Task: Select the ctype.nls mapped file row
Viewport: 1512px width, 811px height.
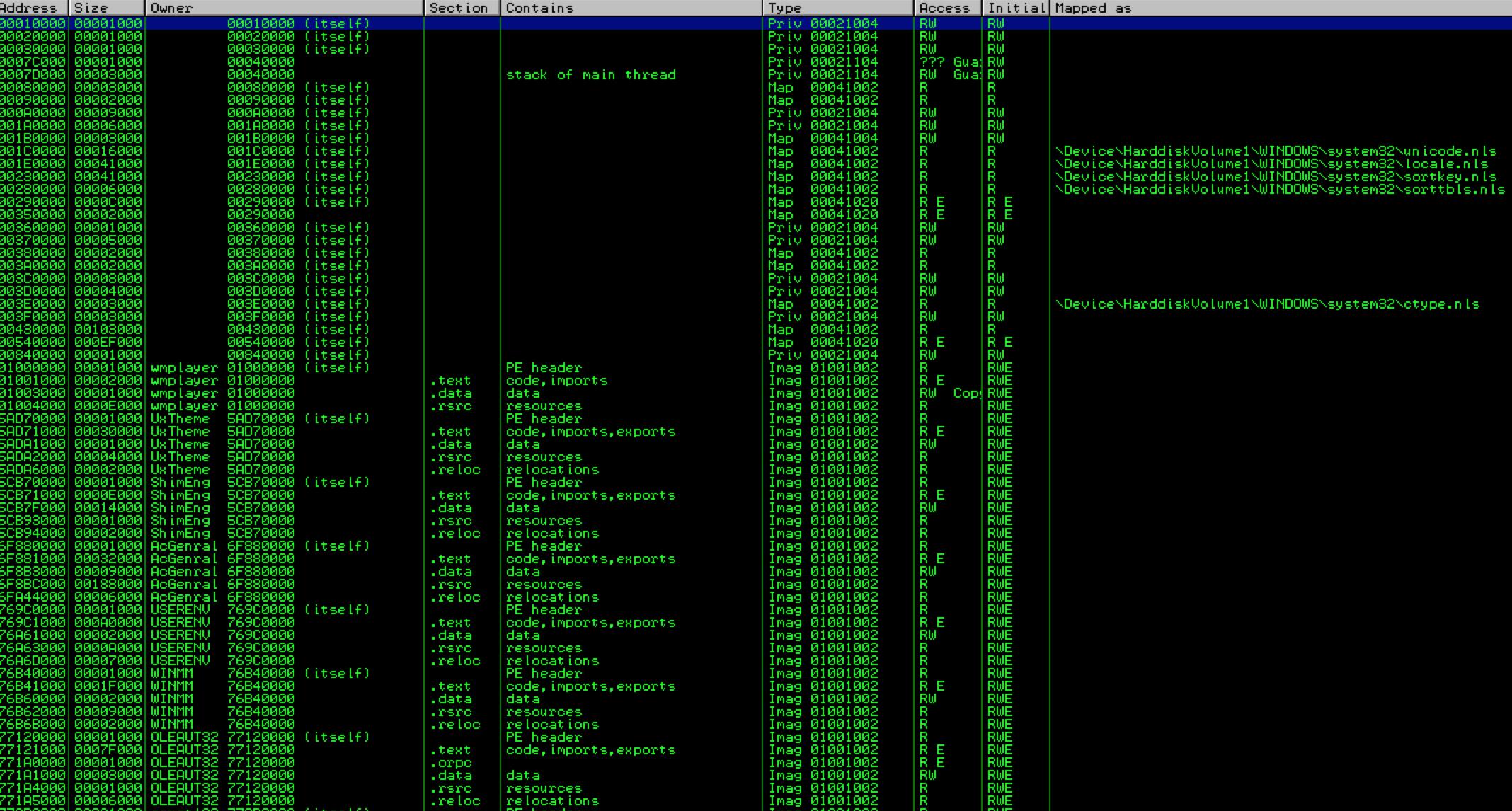Action: pyautogui.click(x=1267, y=304)
